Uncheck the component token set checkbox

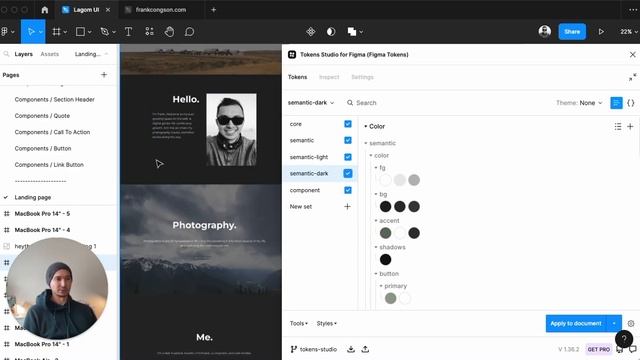tap(348, 190)
